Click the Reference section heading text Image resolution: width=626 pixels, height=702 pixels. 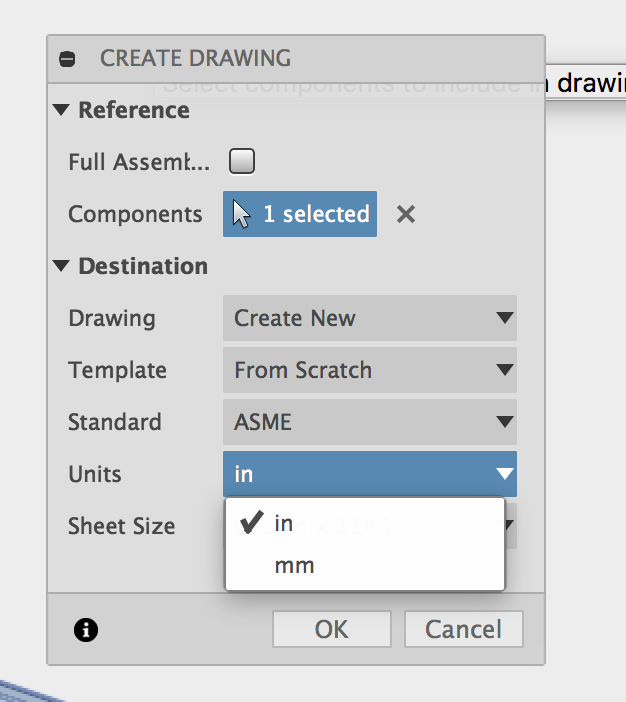pos(134,110)
